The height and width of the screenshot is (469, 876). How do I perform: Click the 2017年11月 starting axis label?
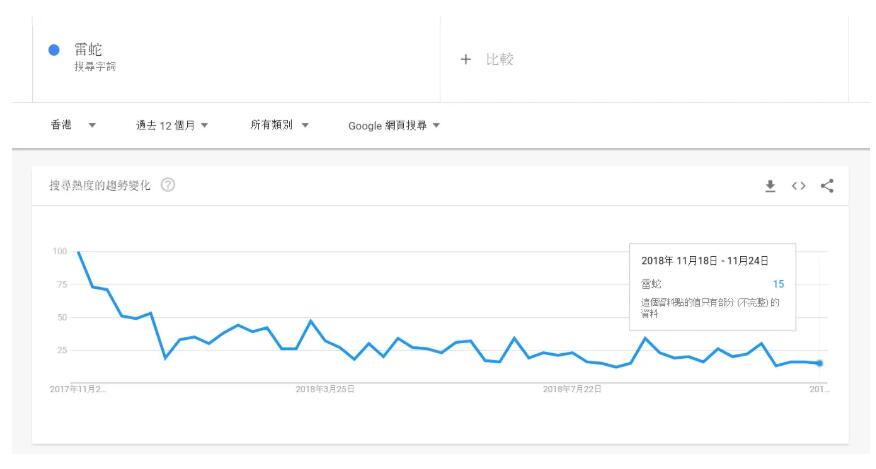click(78, 389)
